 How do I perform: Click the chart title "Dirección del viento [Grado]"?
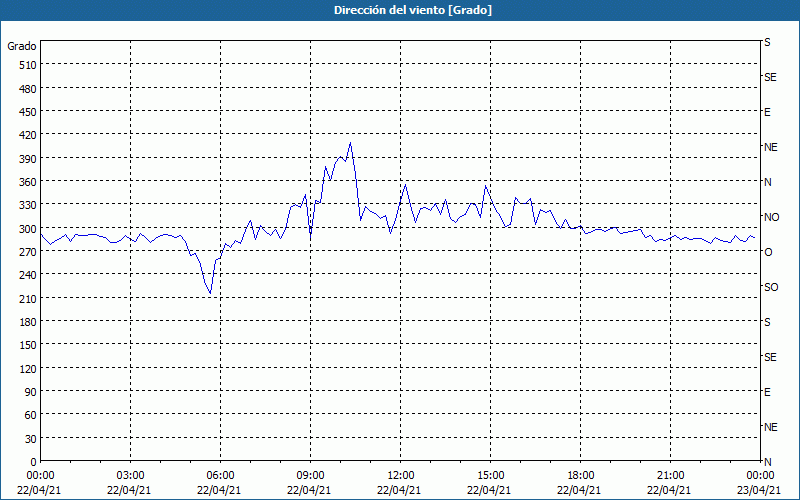(413, 10)
